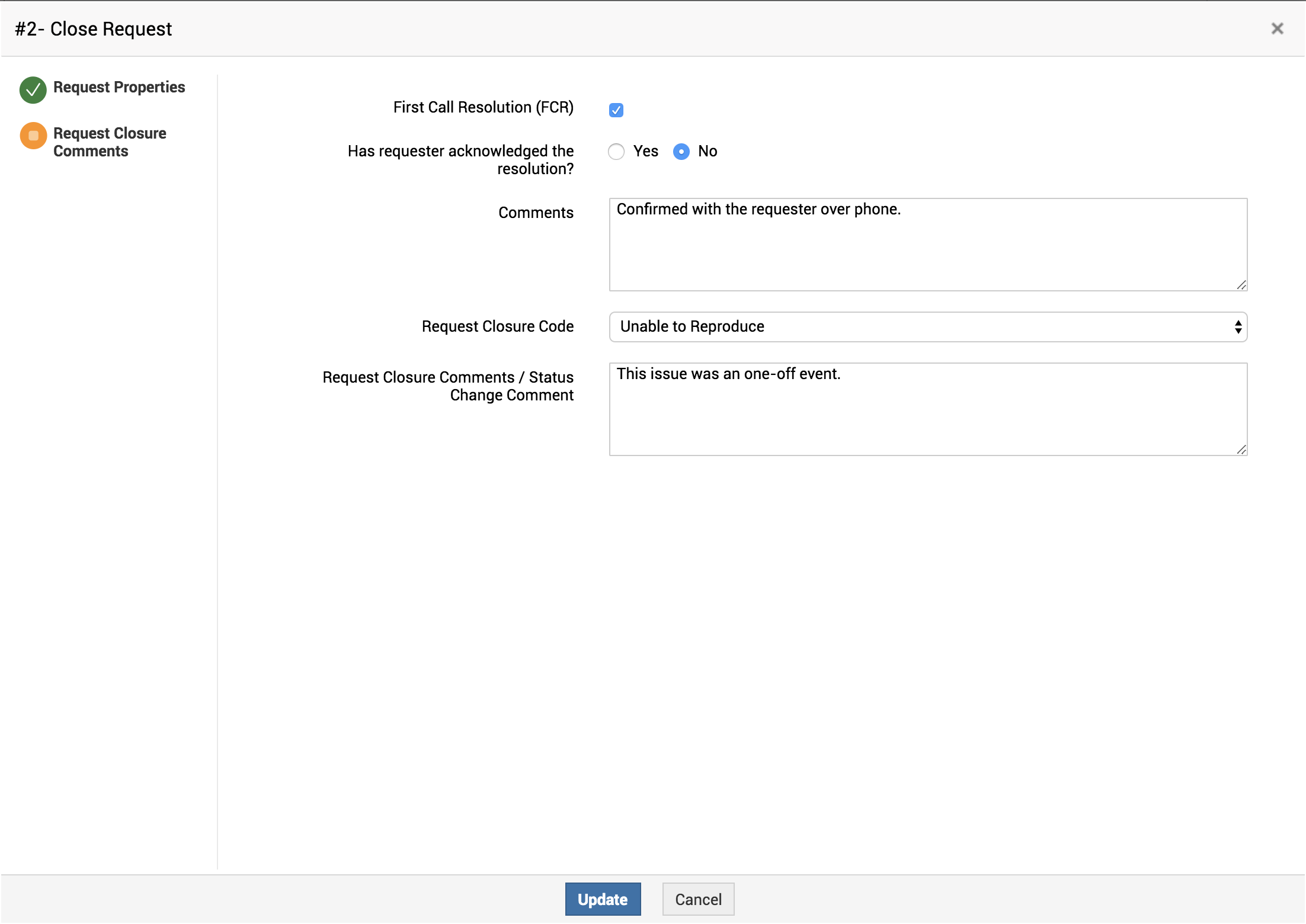Select the No radio button
Screen dimensions: 1306x924
681,152
